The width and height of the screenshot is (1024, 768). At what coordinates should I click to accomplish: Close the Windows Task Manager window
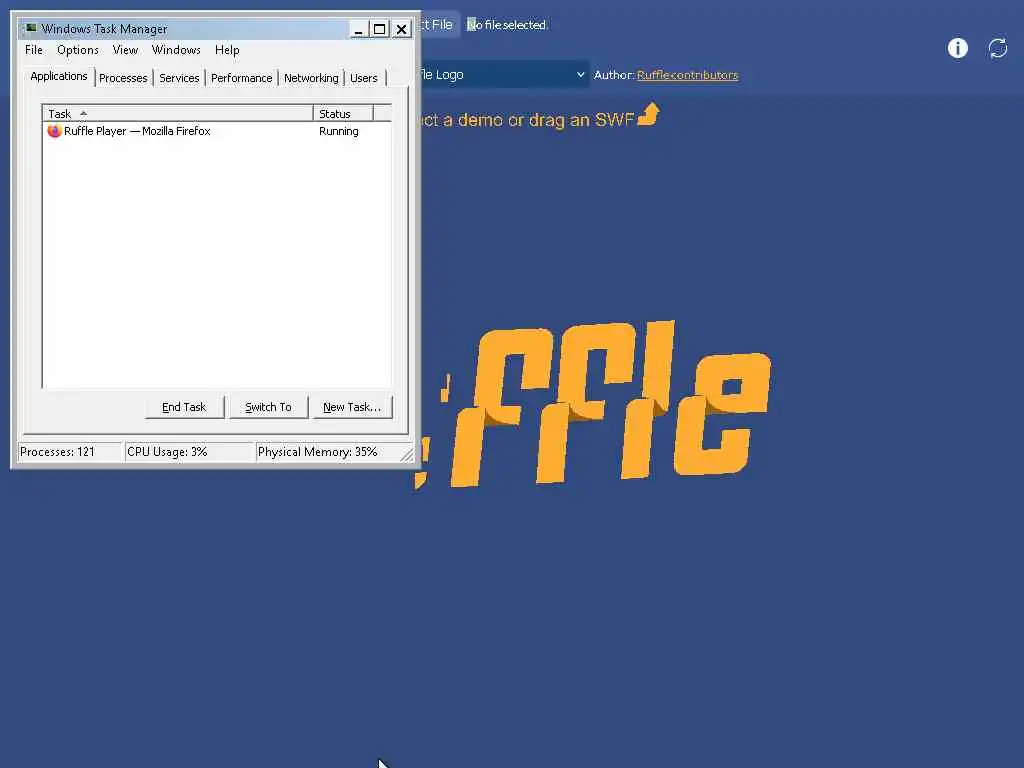pyautogui.click(x=402, y=29)
